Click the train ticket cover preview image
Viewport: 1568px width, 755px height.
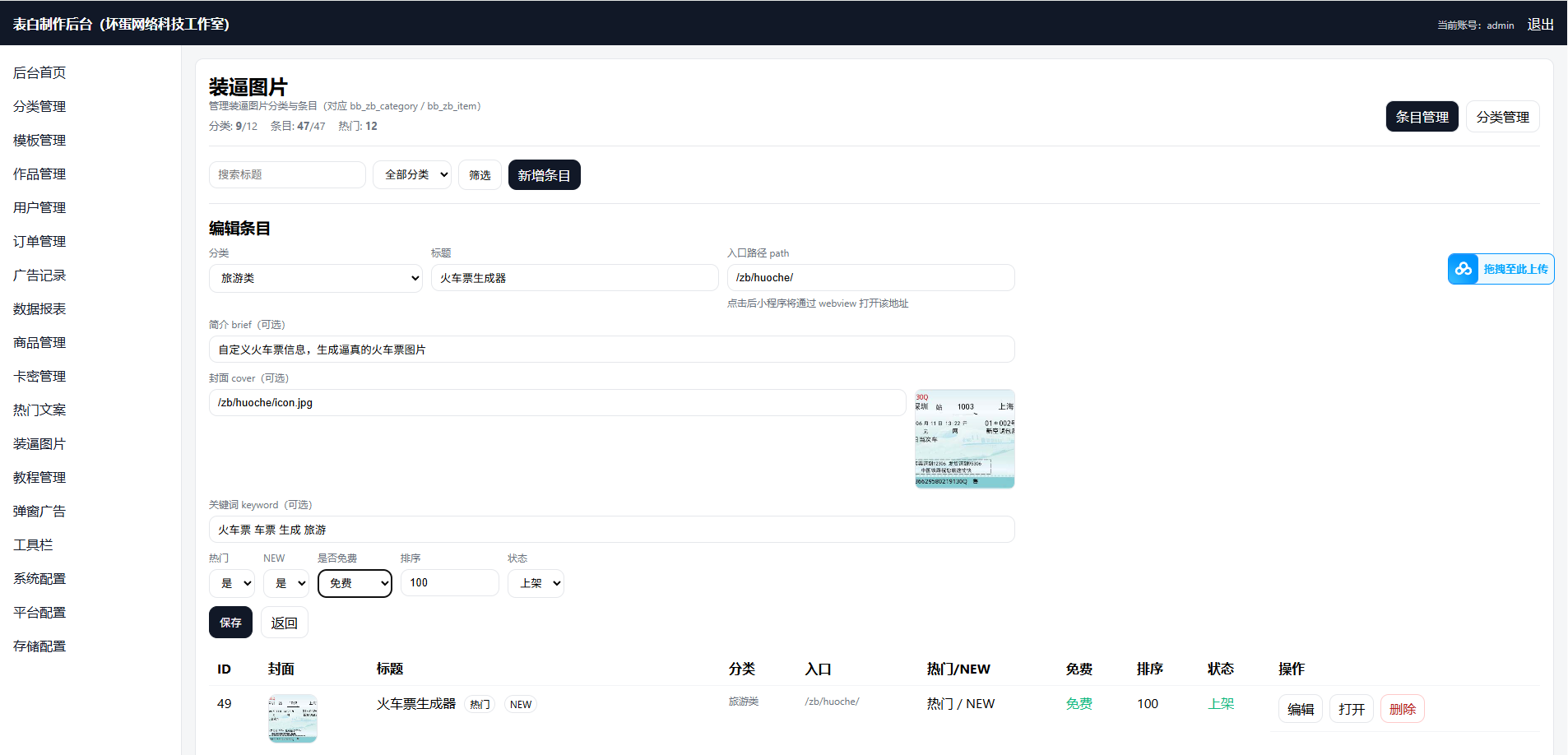pos(964,438)
